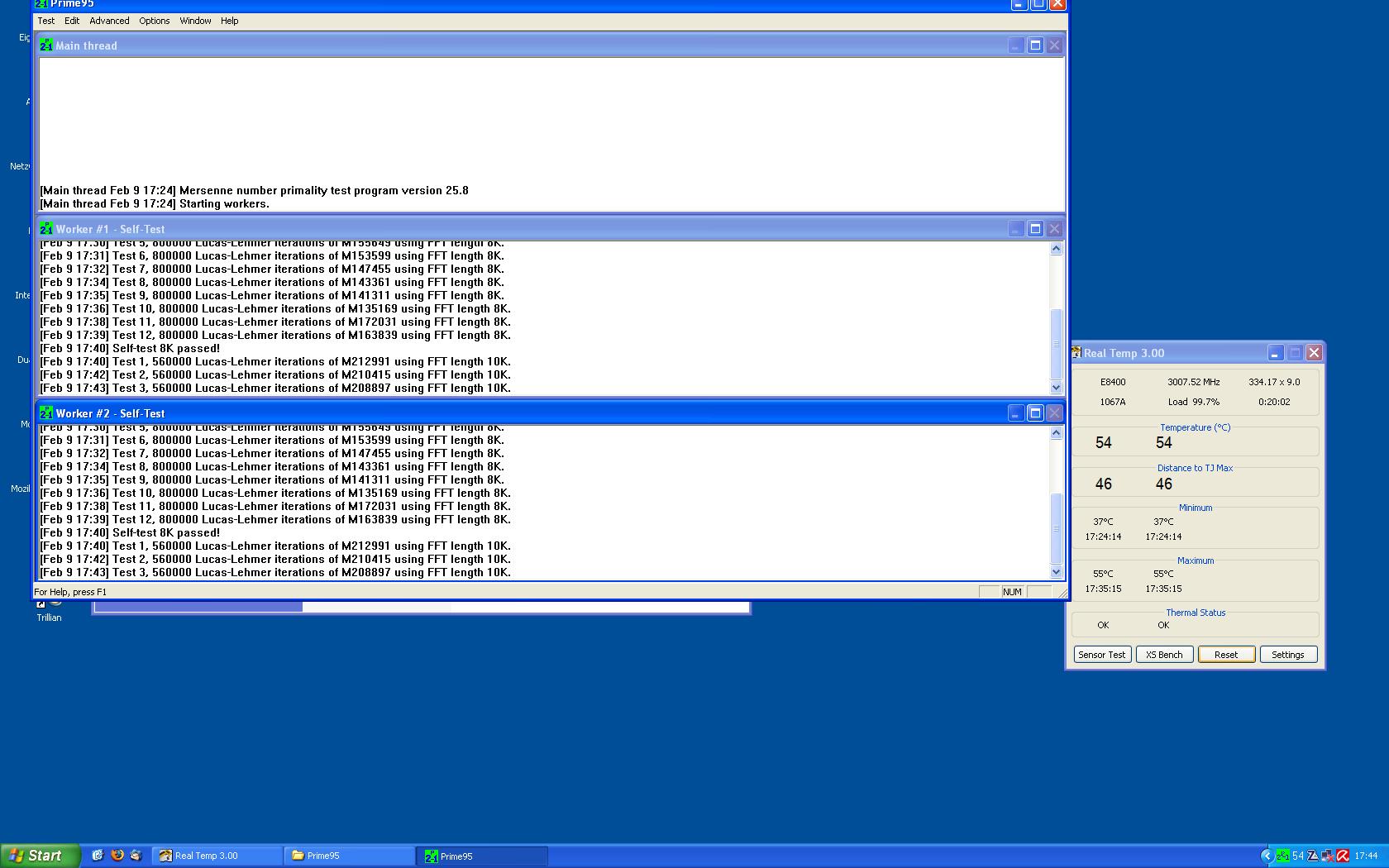Image resolution: width=1389 pixels, height=868 pixels.
Task: Select the Prime95 application taskbar button
Action: (x=482, y=856)
